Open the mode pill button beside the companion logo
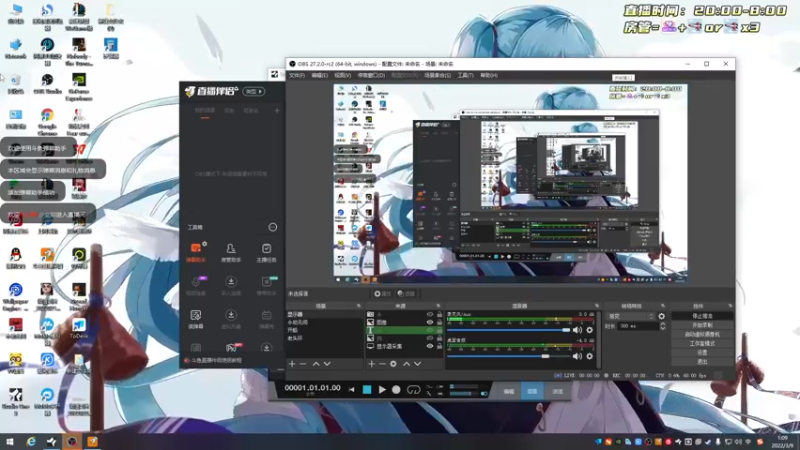800x450 pixels. (x=254, y=91)
